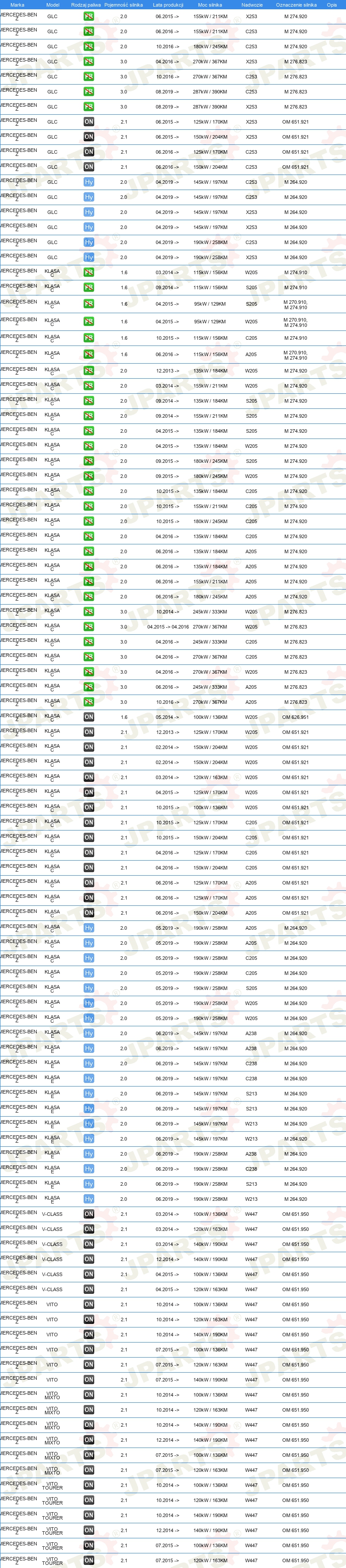Select 'S205' cell in Klasa C 09.2014 155kW row
The image size is (346, 1568).
point(251,416)
